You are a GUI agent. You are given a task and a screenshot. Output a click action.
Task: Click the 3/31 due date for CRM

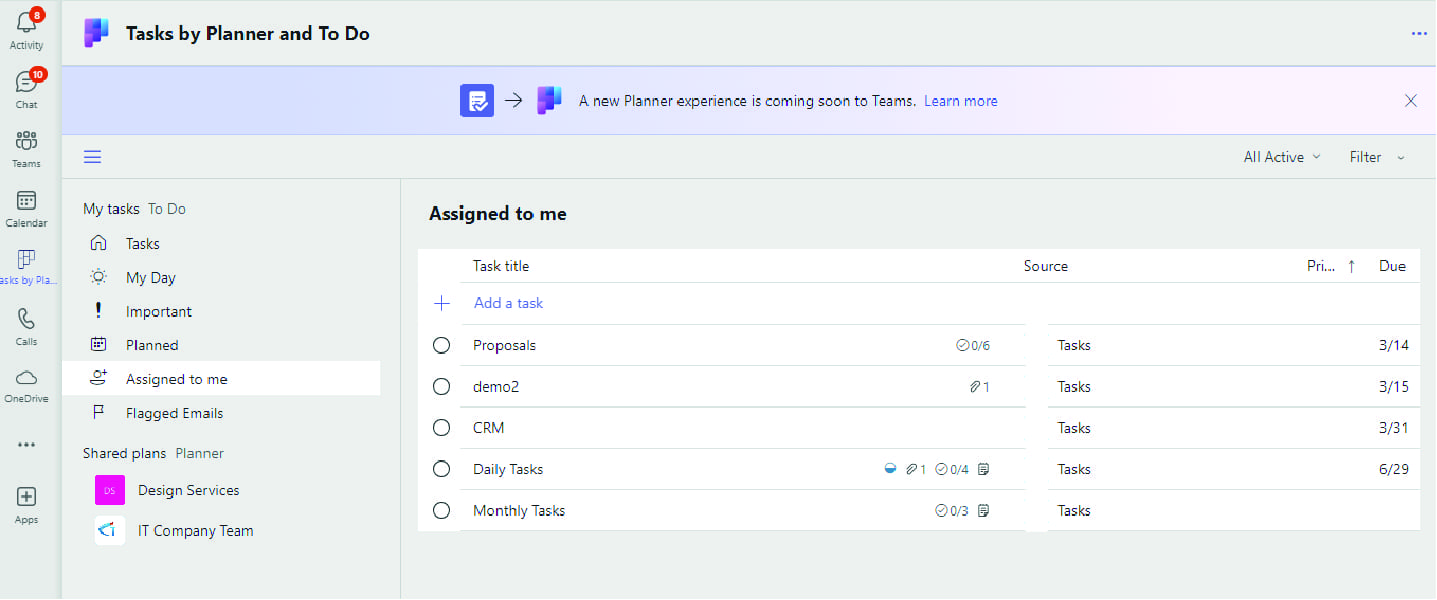tap(1393, 428)
